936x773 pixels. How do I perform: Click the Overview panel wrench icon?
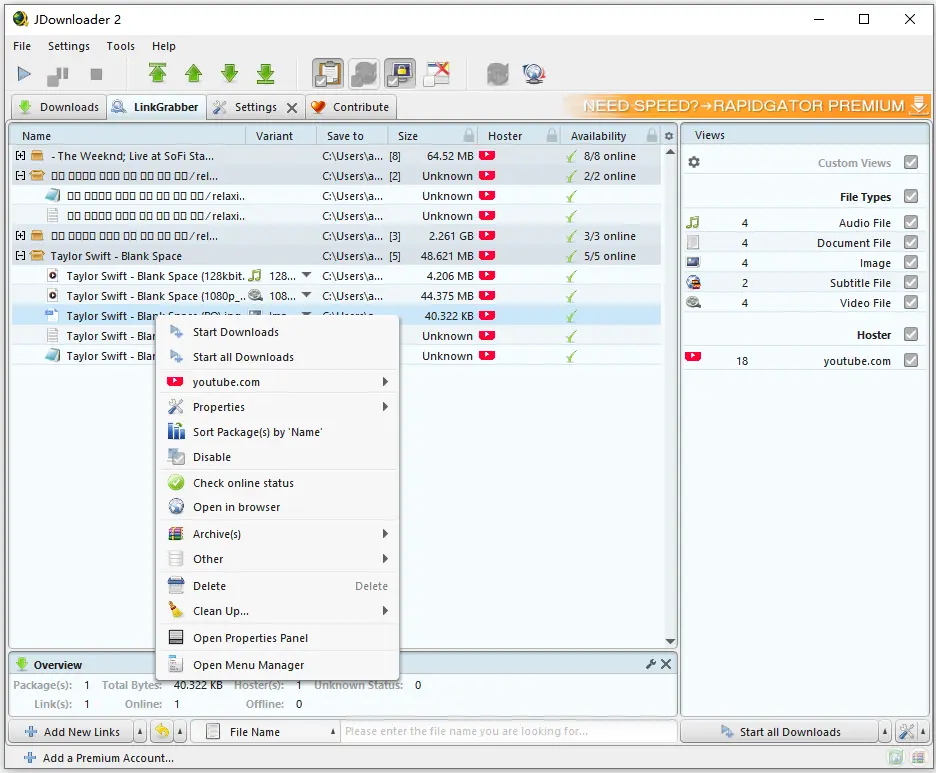point(651,664)
